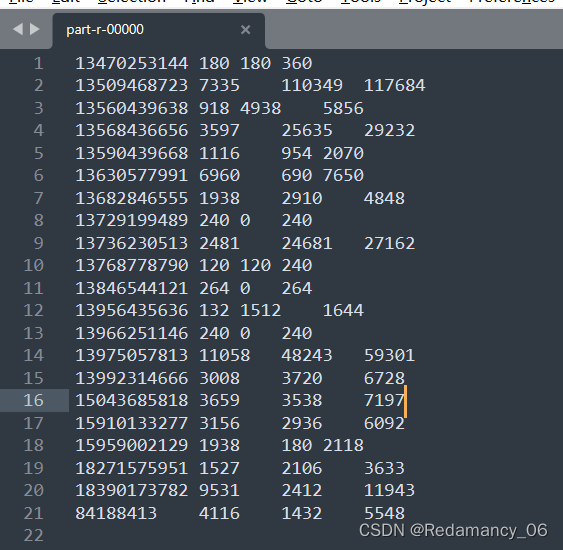Click phone number 13630577991
Viewport: 563px width, 550px height.
[x=131, y=175]
